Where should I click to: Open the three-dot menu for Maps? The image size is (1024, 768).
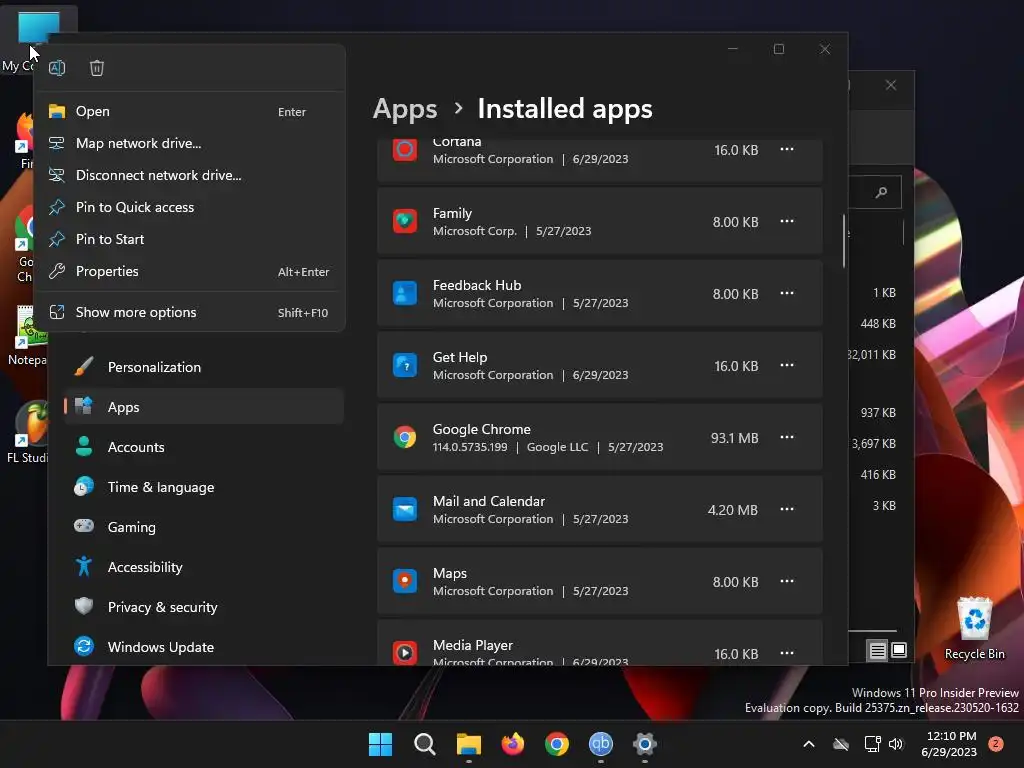[x=787, y=581]
